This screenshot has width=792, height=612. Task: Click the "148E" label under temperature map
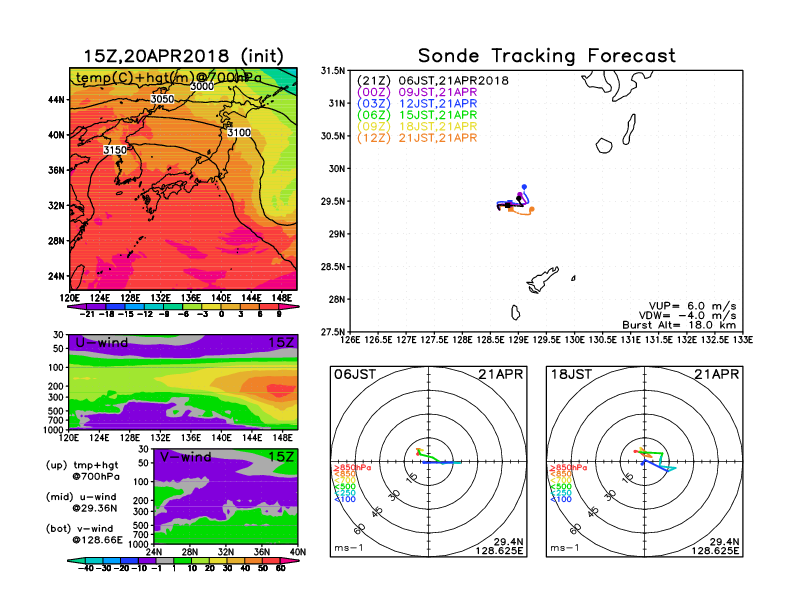coord(282,298)
